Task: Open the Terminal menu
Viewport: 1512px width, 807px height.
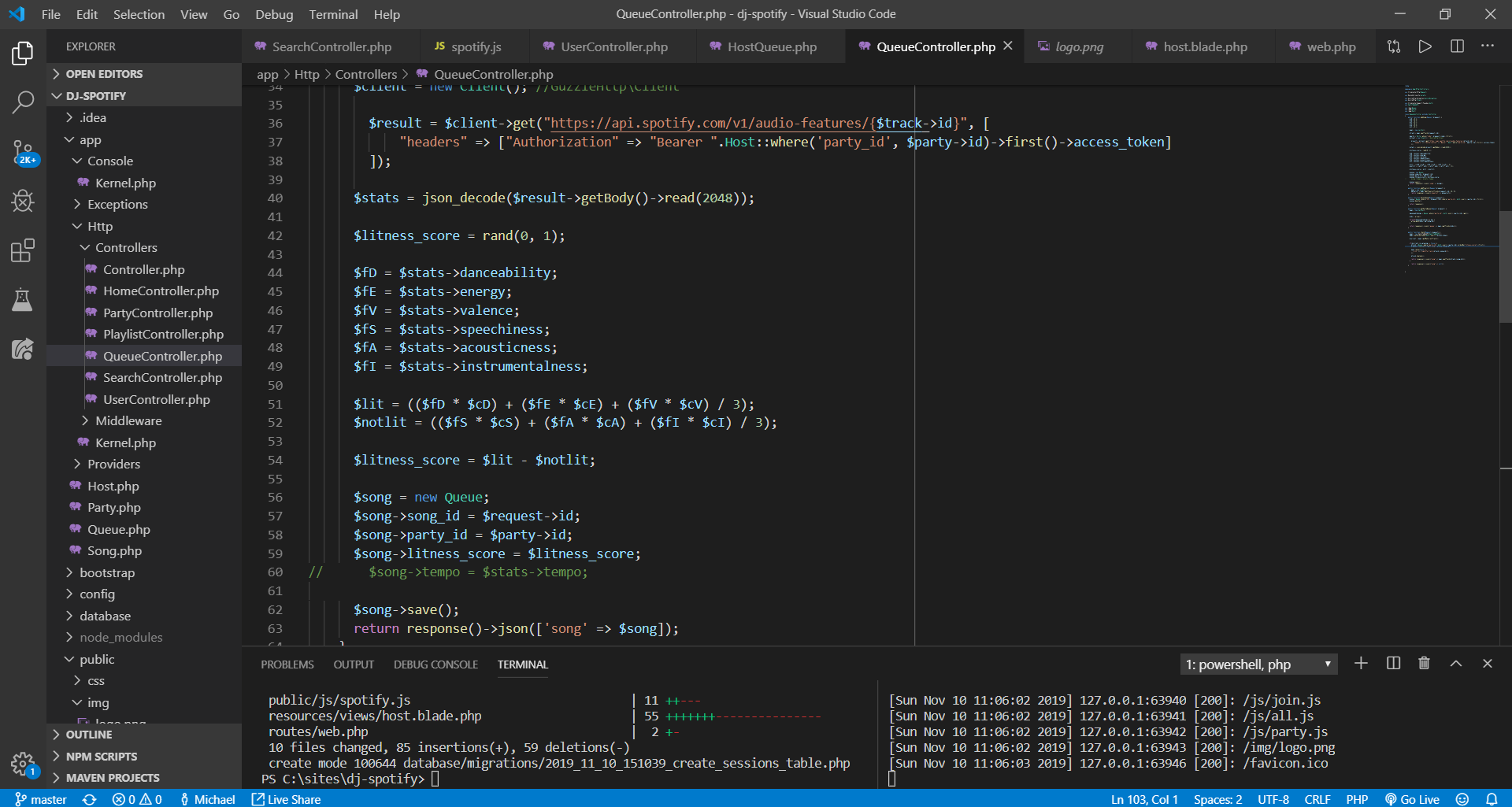Action: (332, 14)
